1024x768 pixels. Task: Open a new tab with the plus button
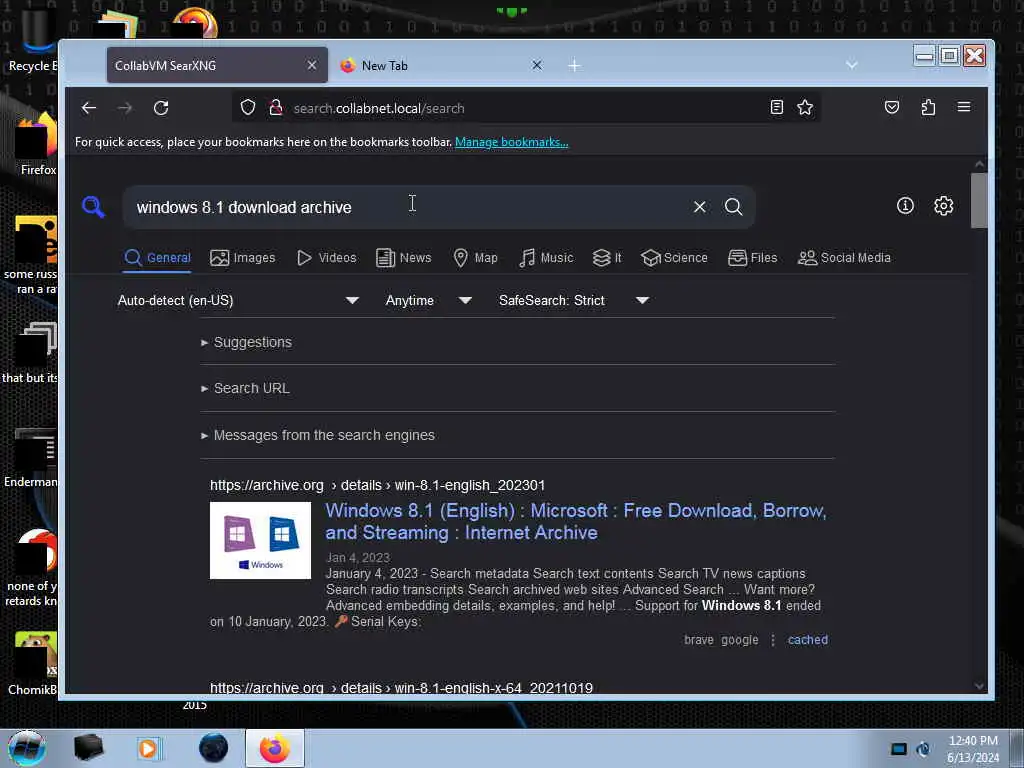pos(574,65)
